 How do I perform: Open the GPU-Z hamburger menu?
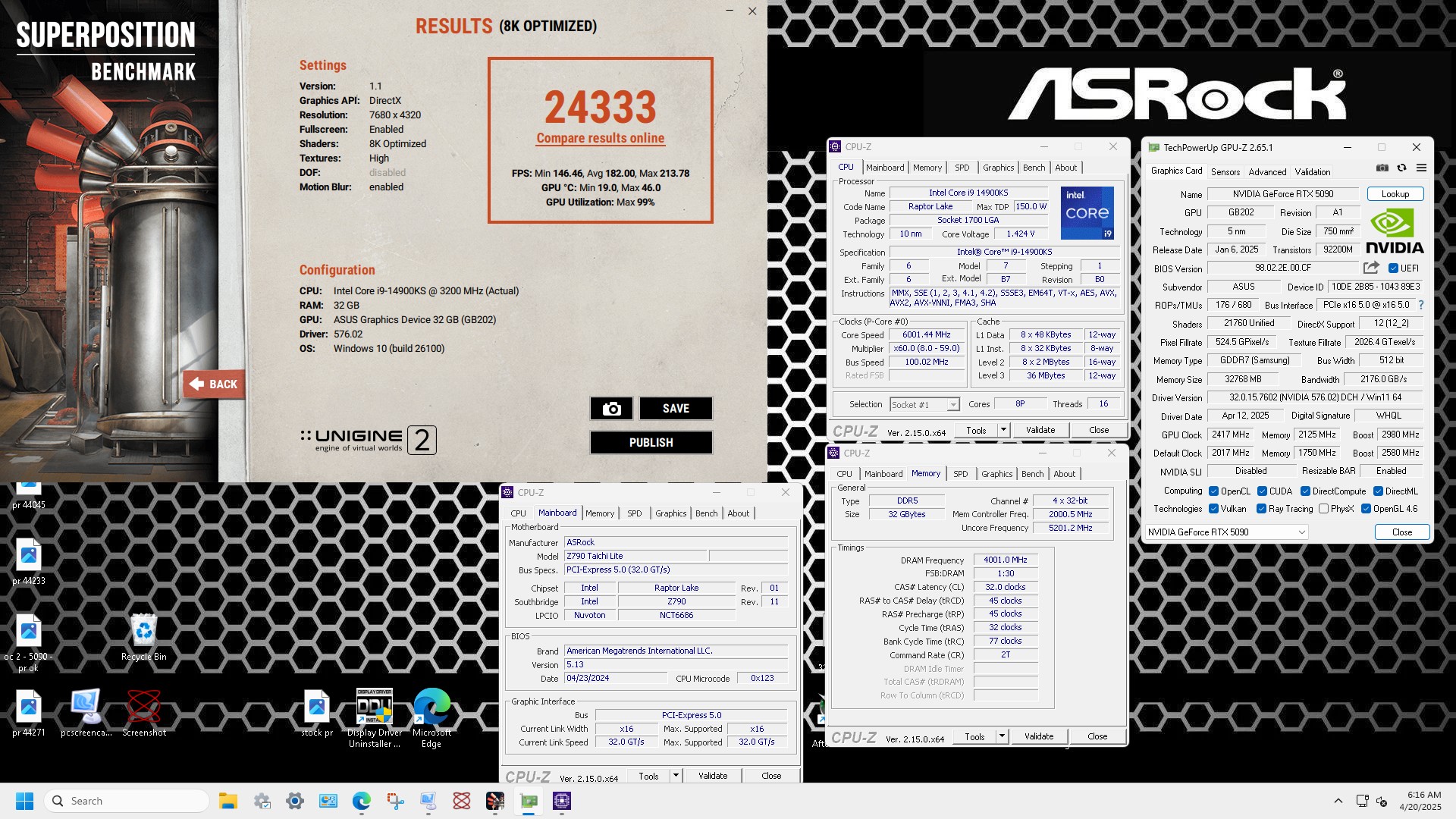pyautogui.click(x=1421, y=168)
